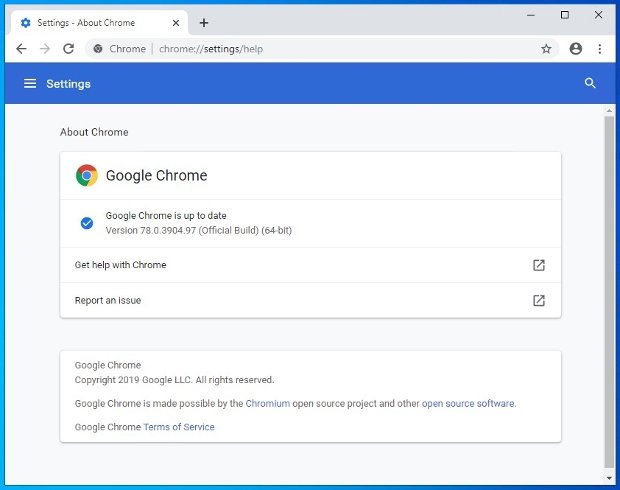Open a new tab with plus button
The image size is (620, 490).
204,23
